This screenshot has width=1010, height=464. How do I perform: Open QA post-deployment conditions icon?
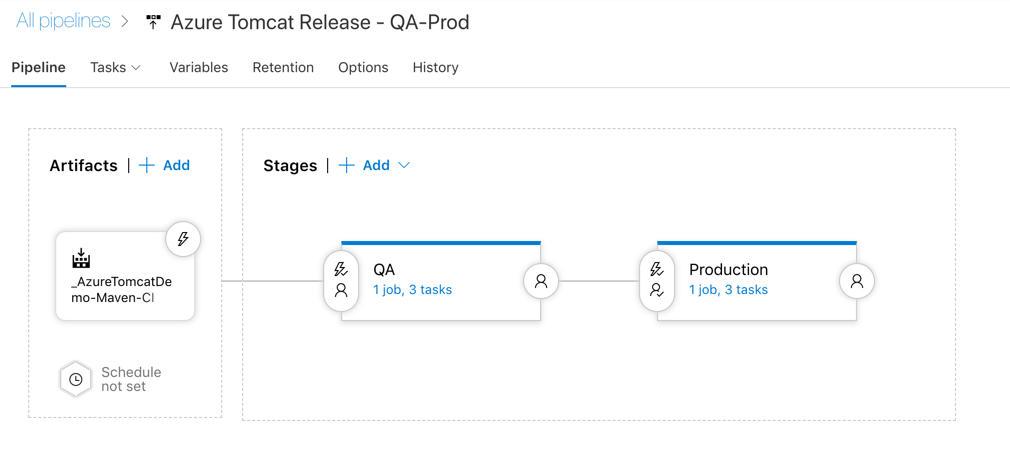coord(541,281)
